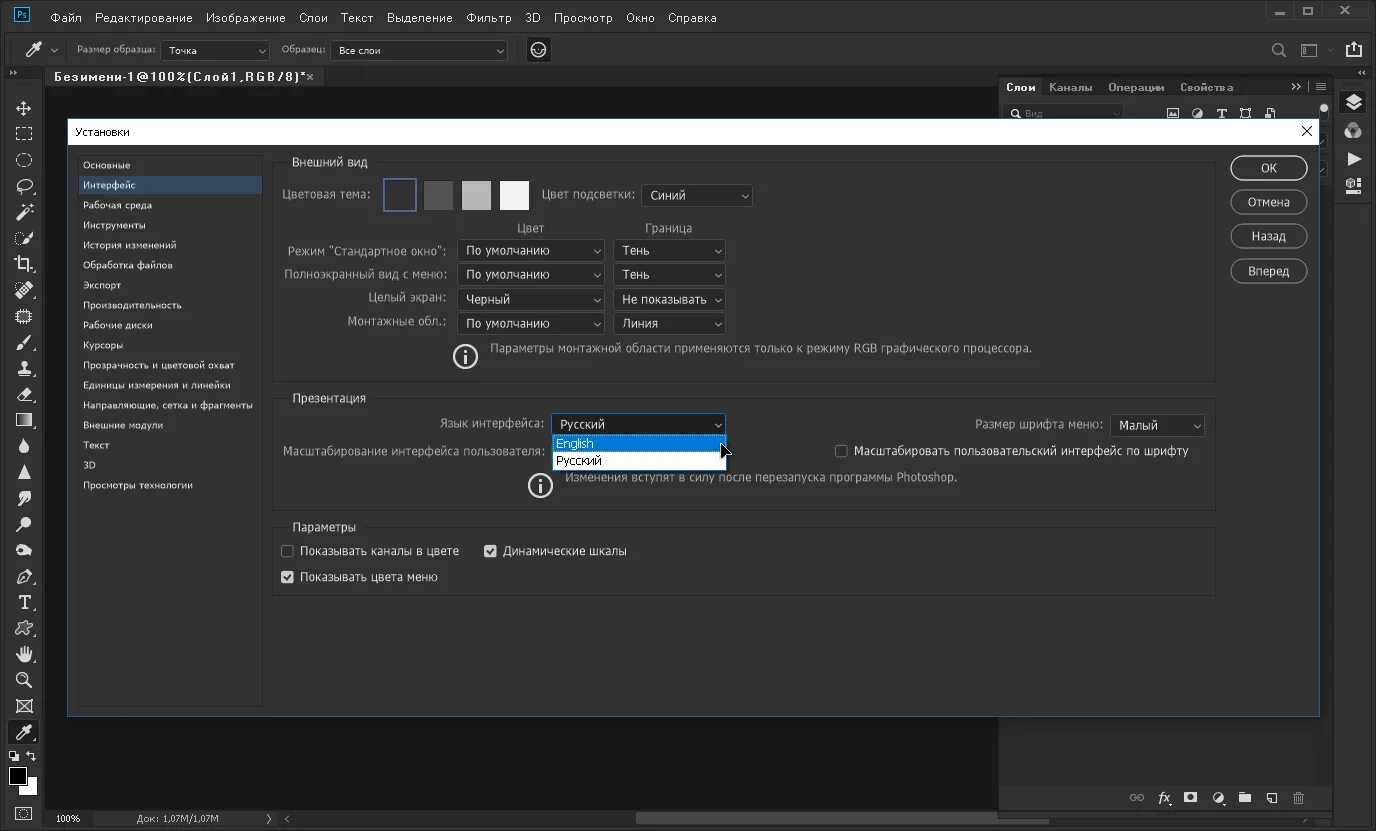The width and height of the screenshot is (1376, 831).
Task: Choose Русский in the language list
Action: click(x=639, y=461)
